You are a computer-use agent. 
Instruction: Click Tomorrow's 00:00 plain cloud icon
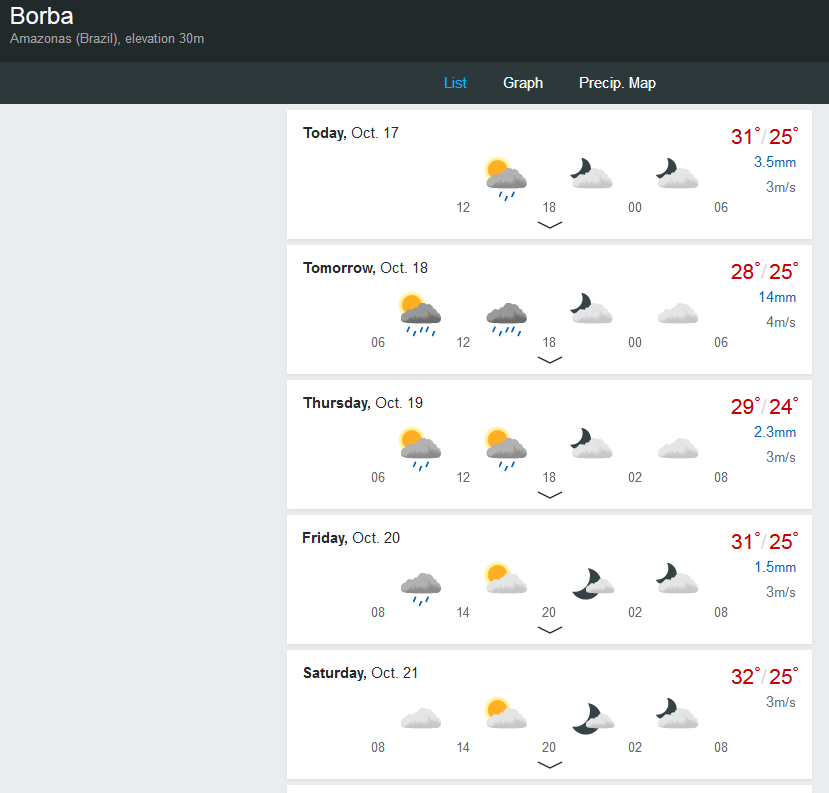tap(677, 313)
